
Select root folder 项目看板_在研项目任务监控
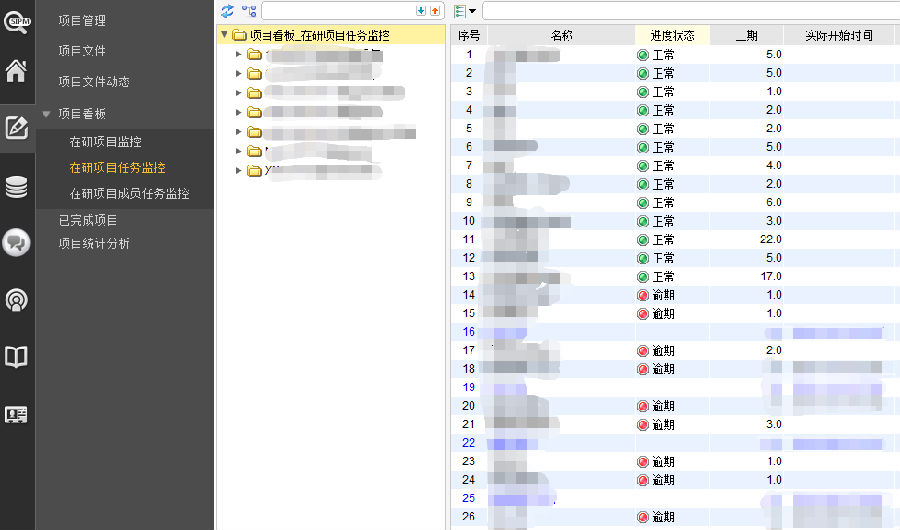(x=320, y=36)
